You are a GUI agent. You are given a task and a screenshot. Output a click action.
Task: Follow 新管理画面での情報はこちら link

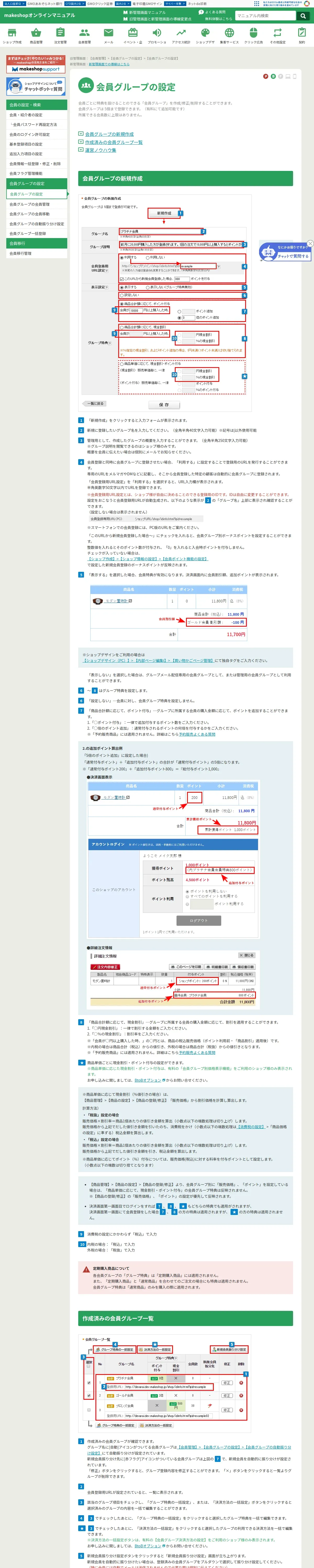pyautogui.click(x=109, y=64)
